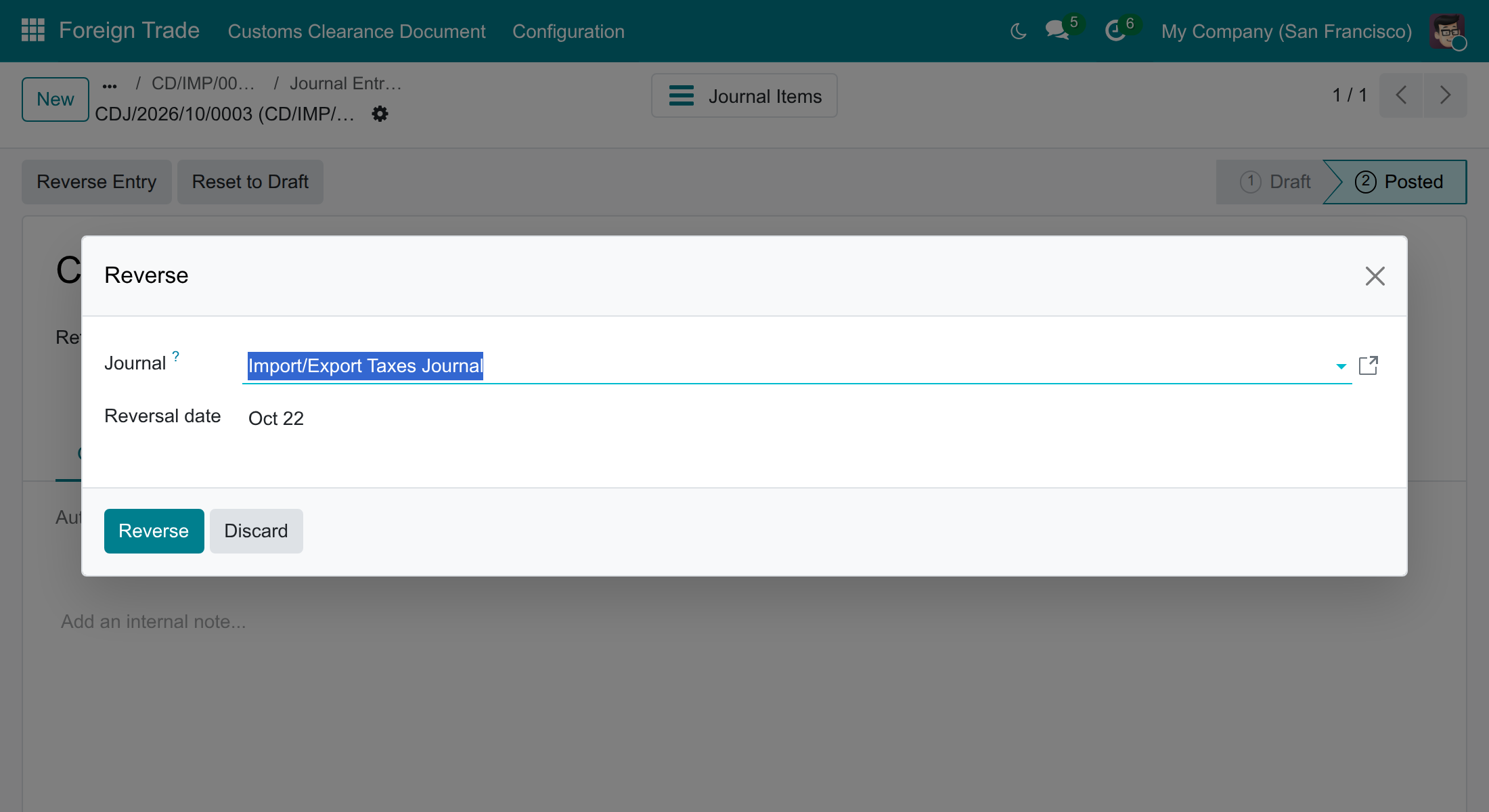The image size is (1489, 812).
Task: Edit Reversal date Oct 22
Action: coord(276,418)
